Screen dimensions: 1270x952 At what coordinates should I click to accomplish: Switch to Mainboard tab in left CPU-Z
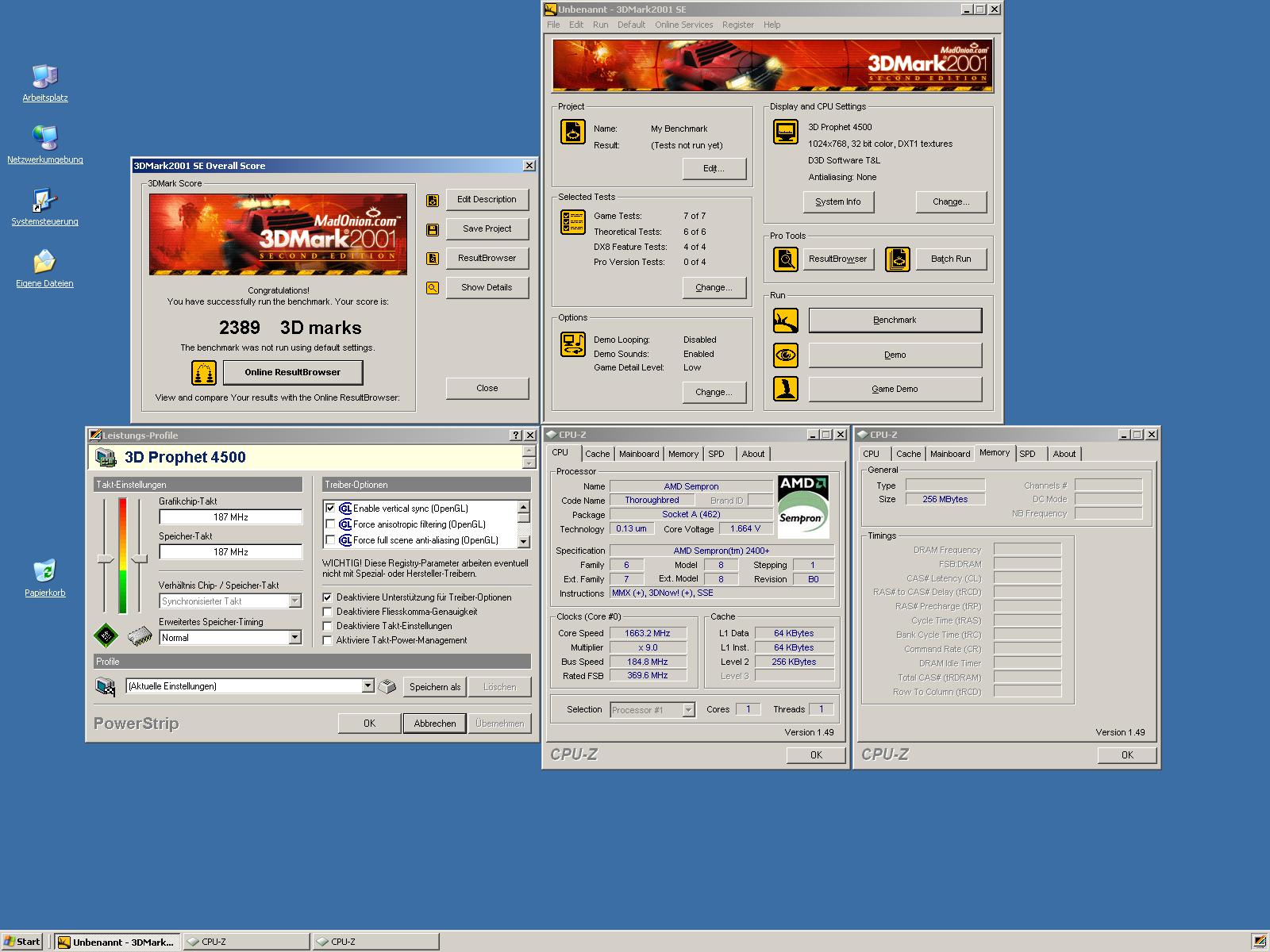tap(639, 454)
